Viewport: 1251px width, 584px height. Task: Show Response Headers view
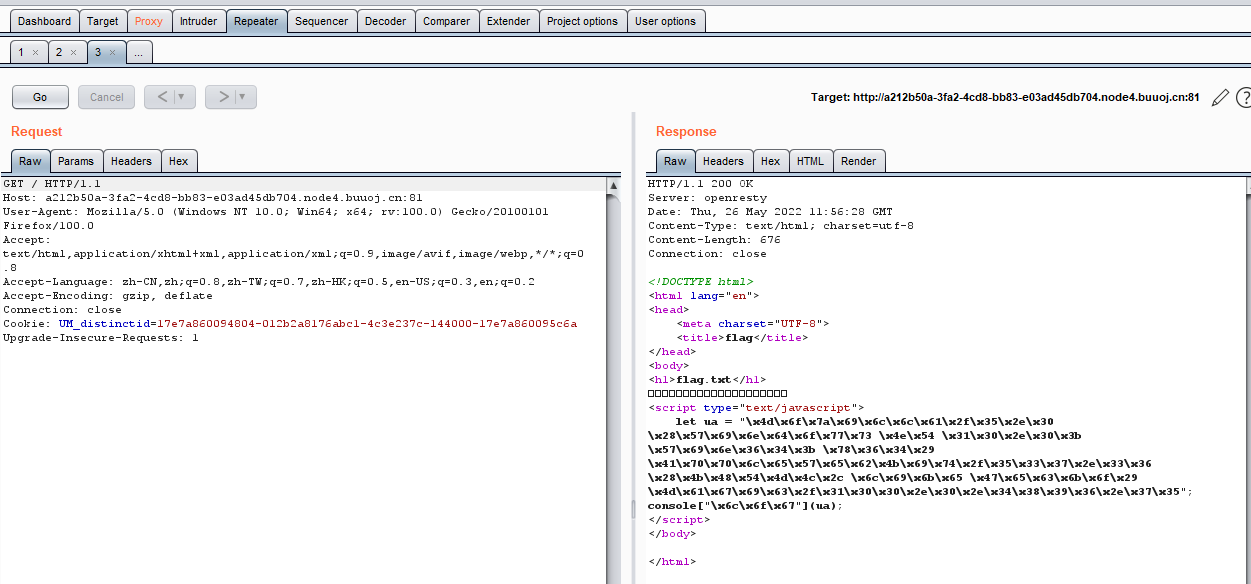coord(724,161)
